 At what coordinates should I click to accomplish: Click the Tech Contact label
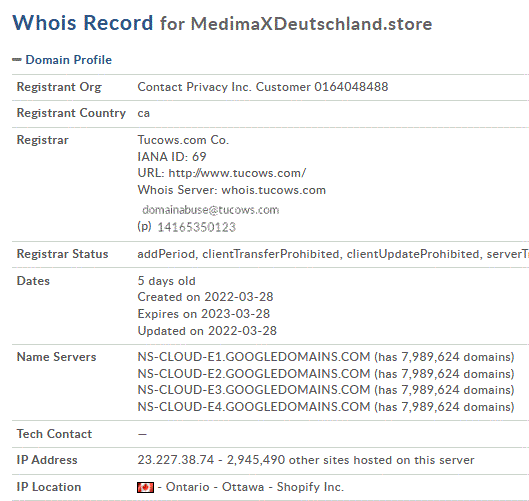click(54, 434)
